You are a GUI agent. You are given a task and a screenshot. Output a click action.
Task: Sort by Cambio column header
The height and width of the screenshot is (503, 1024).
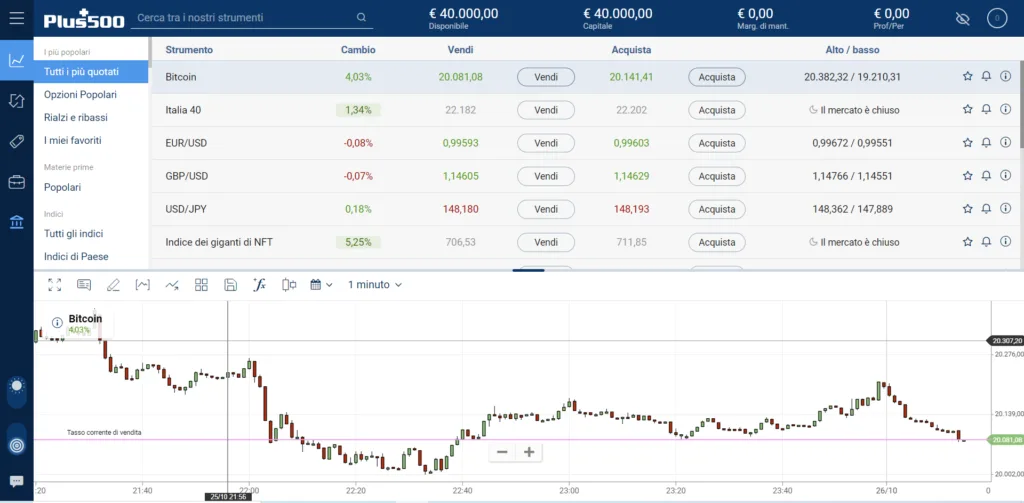[x=358, y=50]
